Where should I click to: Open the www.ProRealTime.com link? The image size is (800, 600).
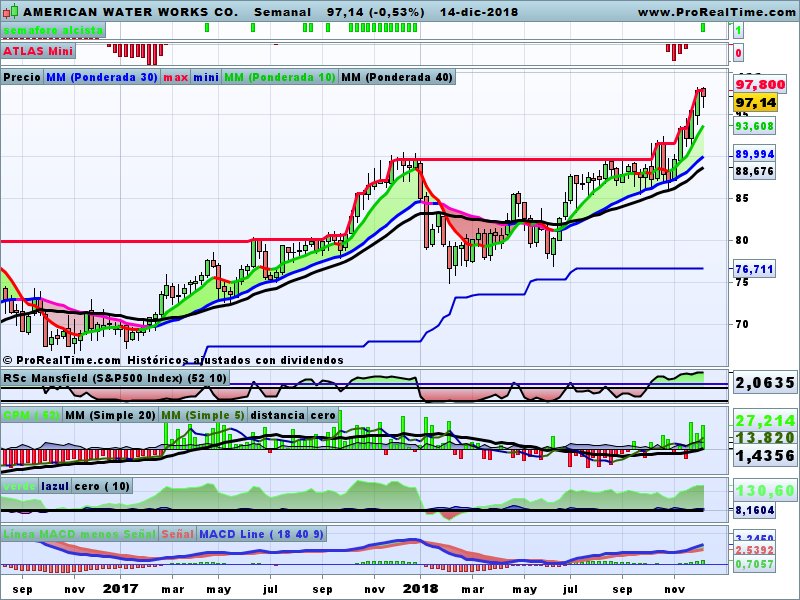(718, 12)
